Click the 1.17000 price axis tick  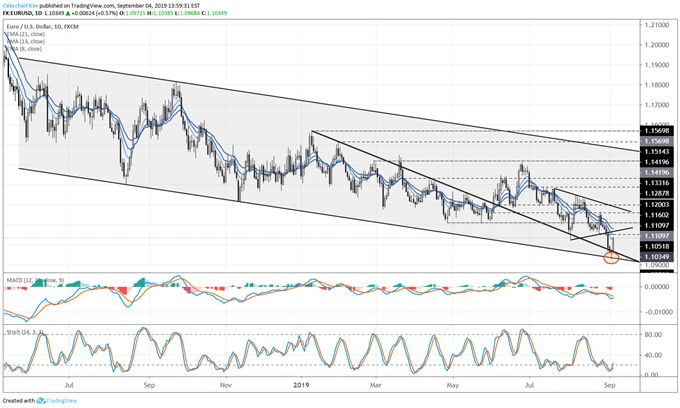[x=657, y=104]
